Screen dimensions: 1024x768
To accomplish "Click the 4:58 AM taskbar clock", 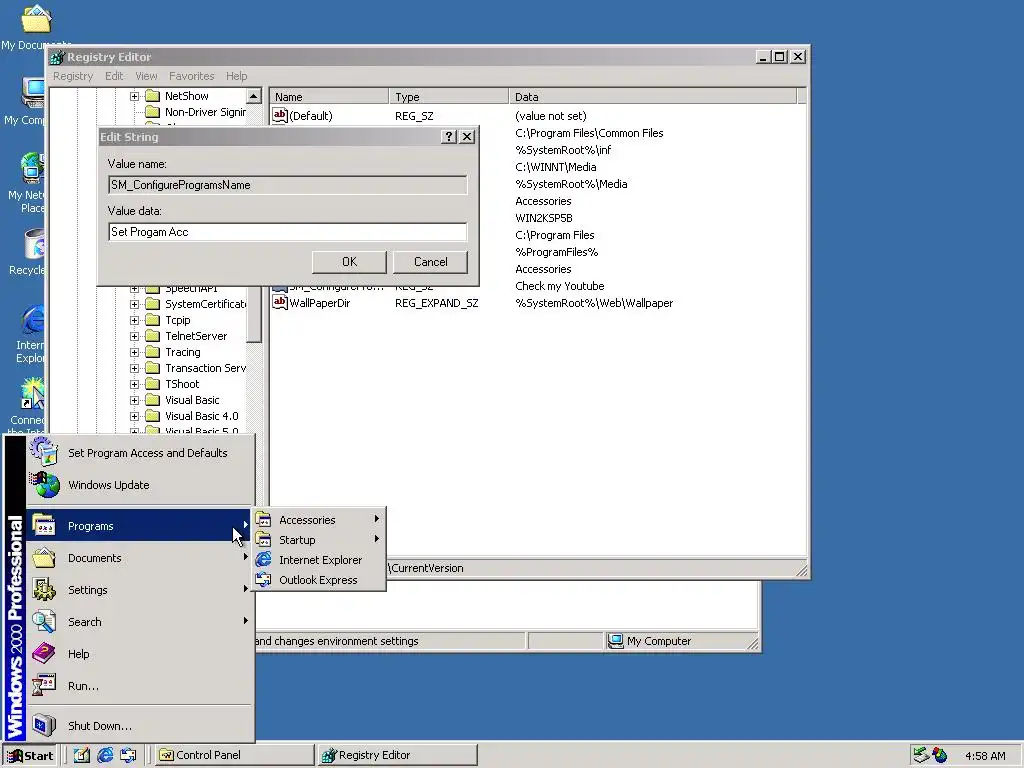I will [985, 756].
